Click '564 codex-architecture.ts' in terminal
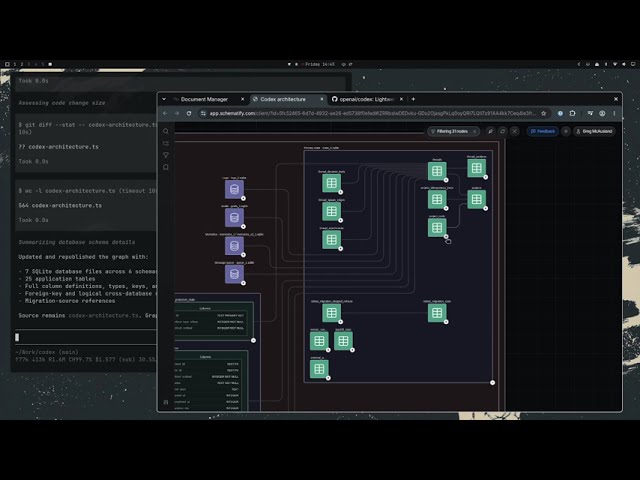Screen dimensions: 640x480 pyautogui.click(x=60, y=205)
